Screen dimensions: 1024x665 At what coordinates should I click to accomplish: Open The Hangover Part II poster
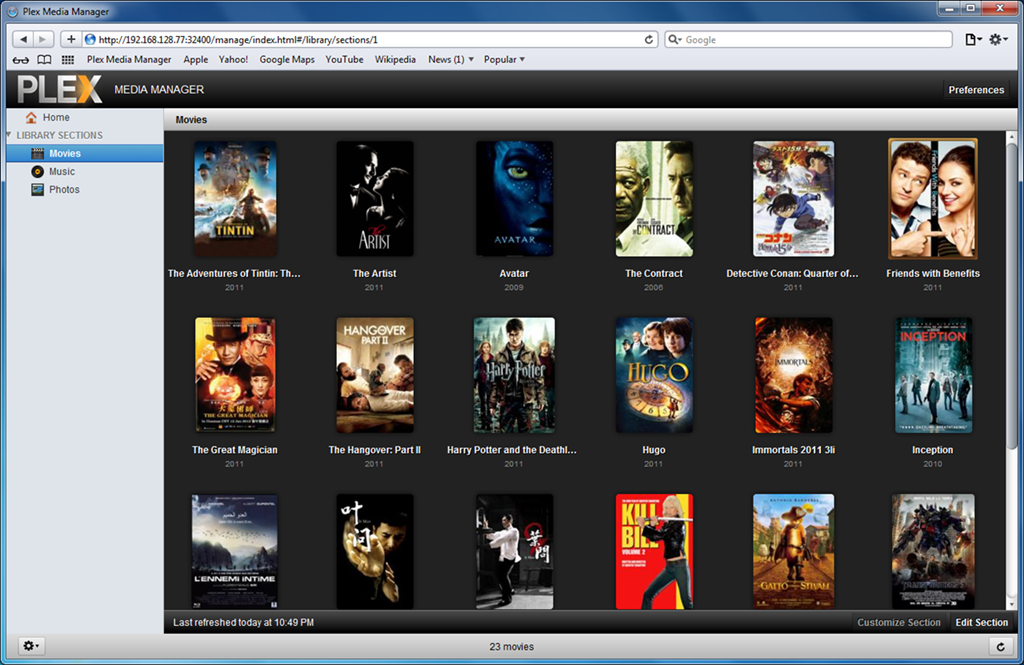coord(375,375)
